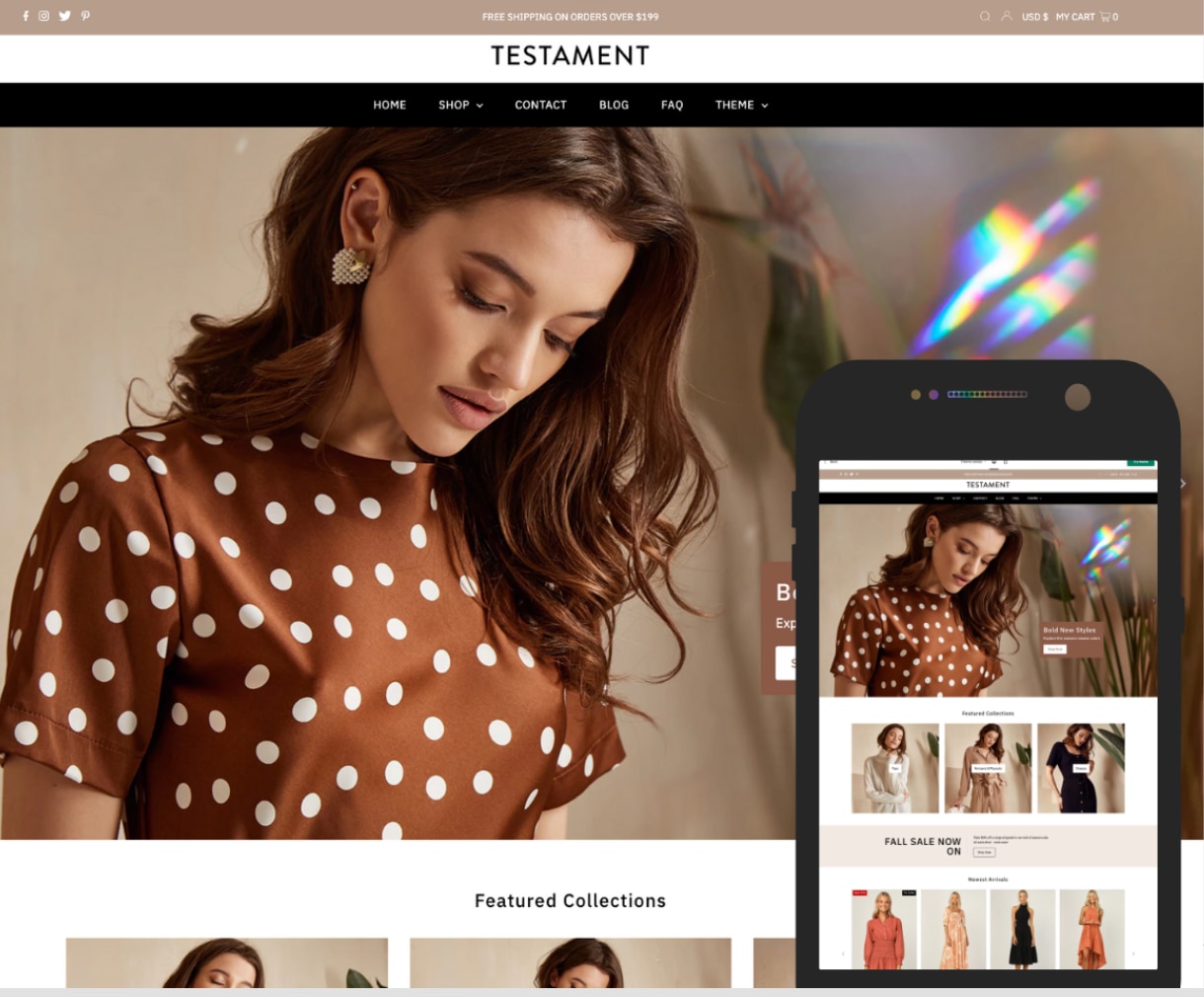Open the account user icon
The width and height of the screenshot is (1204, 997).
point(1007,16)
